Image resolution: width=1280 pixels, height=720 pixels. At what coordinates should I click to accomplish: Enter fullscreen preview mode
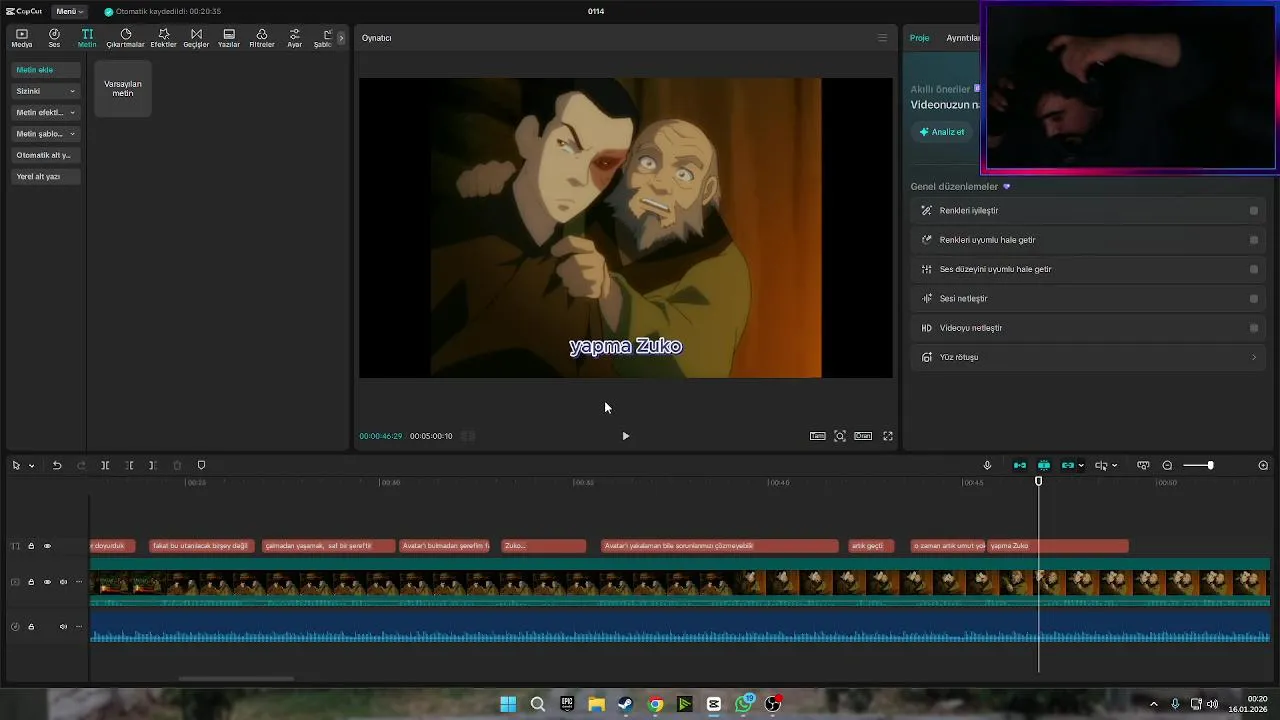point(888,436)
